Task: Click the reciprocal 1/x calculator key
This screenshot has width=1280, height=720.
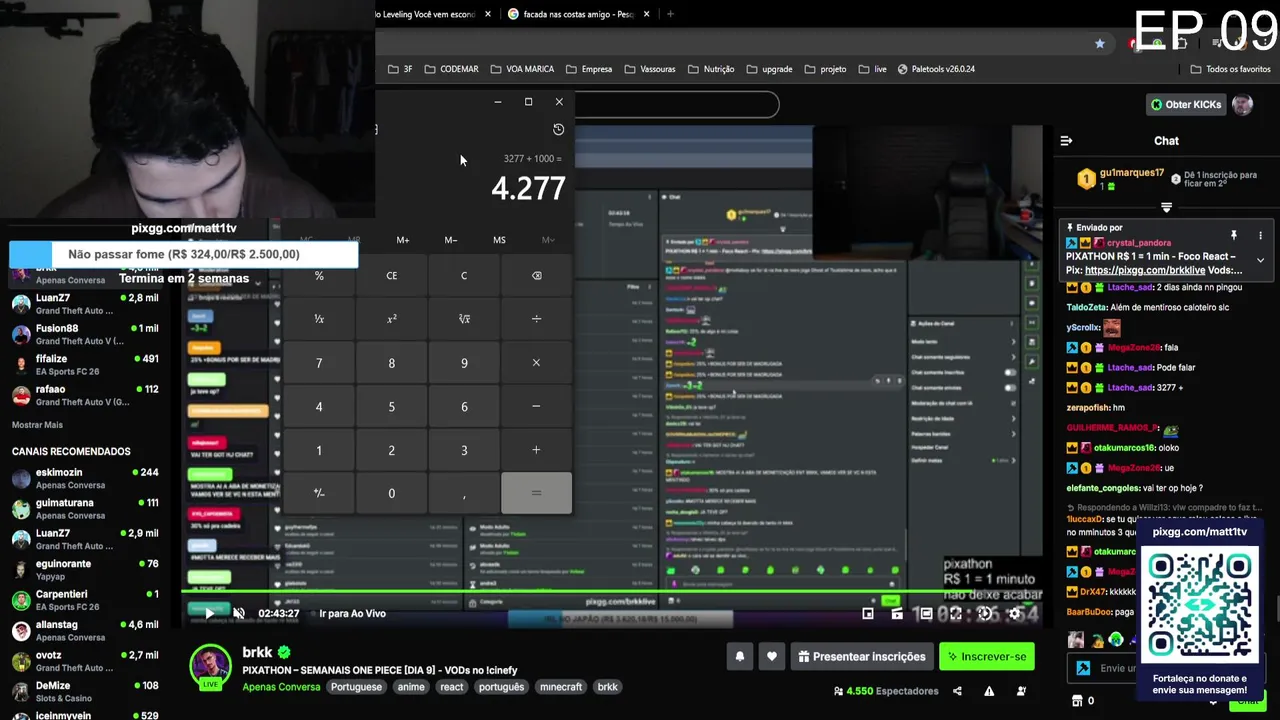Action: click(319, 319)
